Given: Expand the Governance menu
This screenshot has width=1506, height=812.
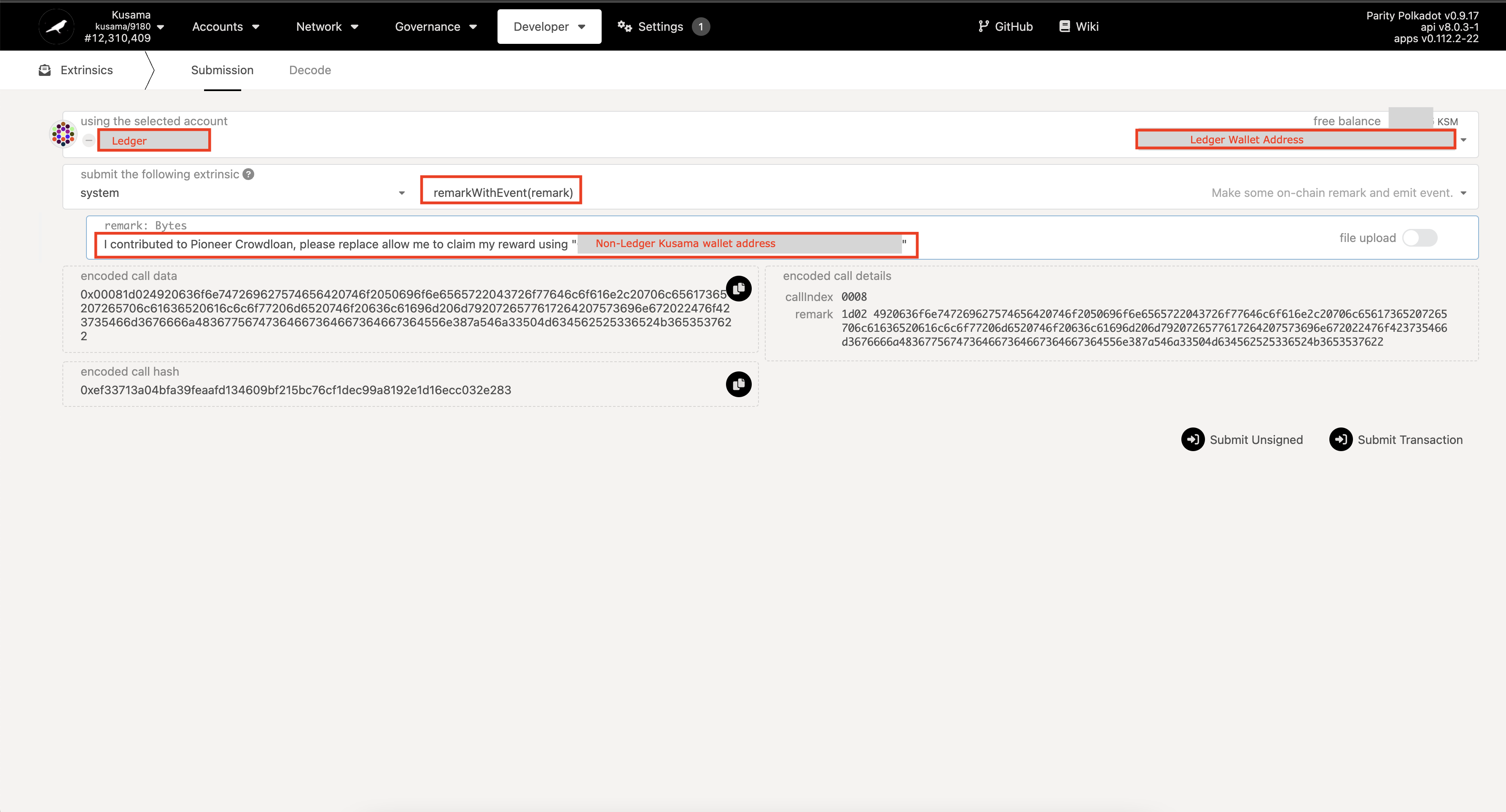Looking at the screenshot, I should [436, 26].
